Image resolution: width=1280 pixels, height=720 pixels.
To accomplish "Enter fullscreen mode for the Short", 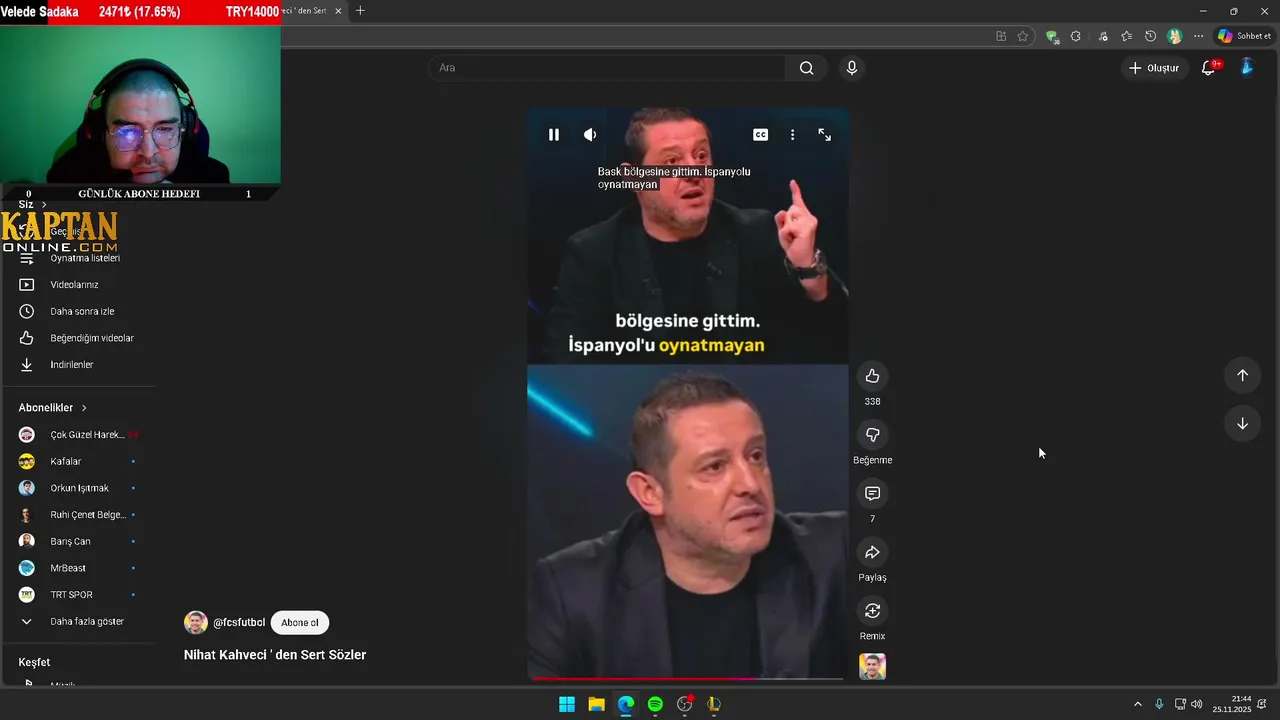I will [825, 135].
